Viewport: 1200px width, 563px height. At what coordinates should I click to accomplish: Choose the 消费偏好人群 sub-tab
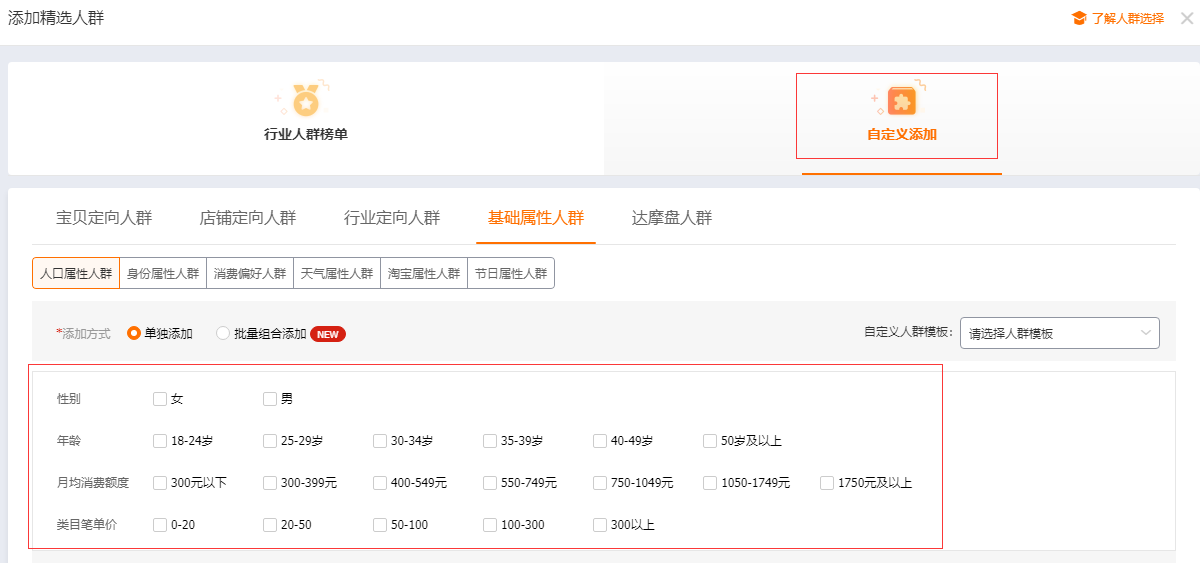pyautogui.click(x=250, y=273)
